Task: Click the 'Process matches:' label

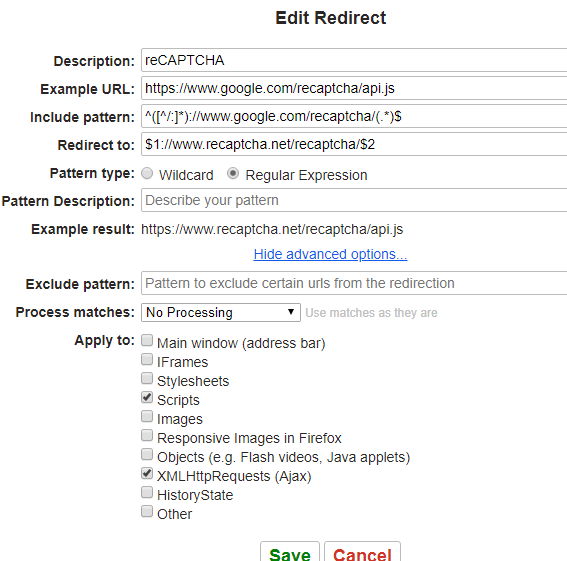Action: (75, 312)
